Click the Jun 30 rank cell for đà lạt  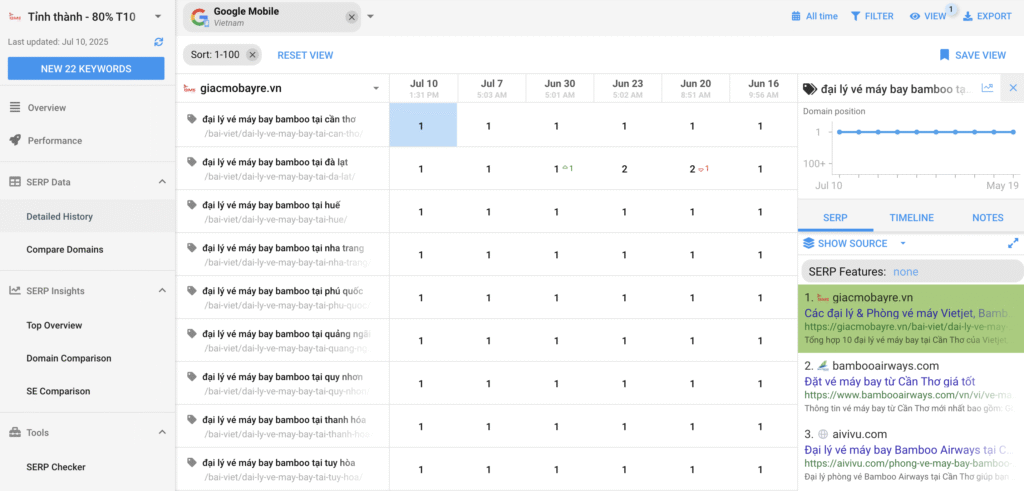coord(560,168)
